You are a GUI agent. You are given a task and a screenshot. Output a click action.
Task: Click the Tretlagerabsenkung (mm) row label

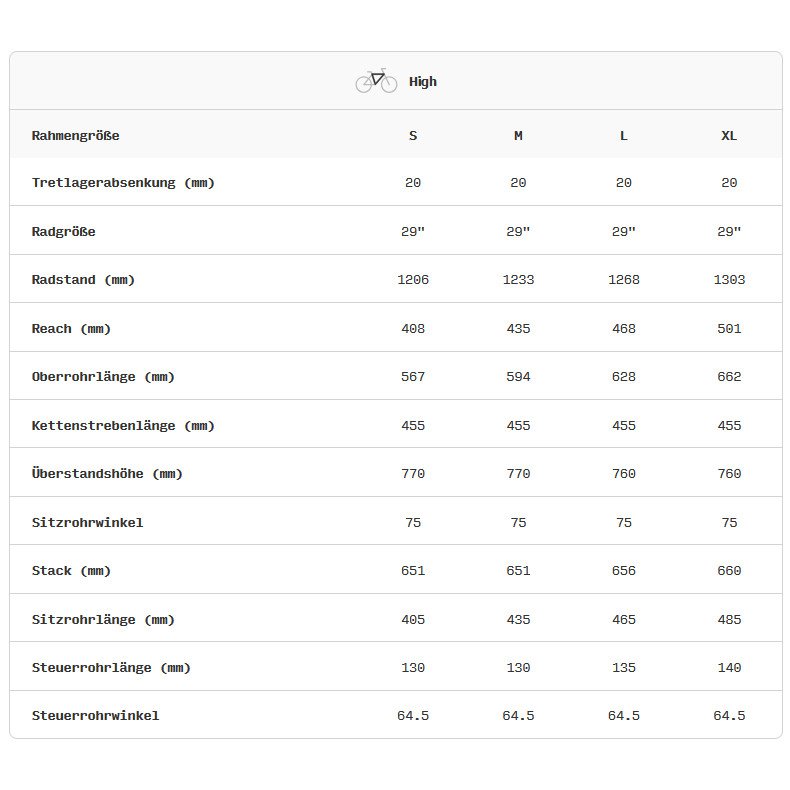pos(123,183)
